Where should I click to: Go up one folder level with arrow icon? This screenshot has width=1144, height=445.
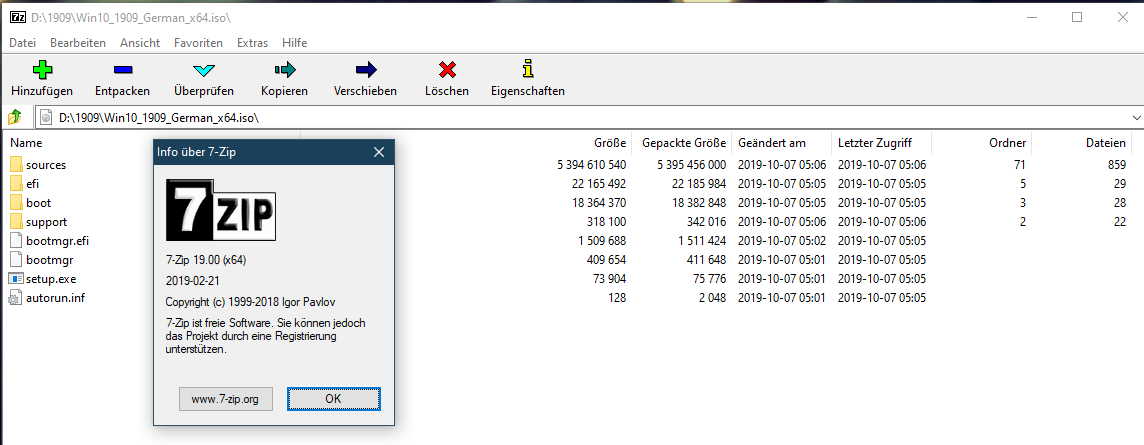15,117
